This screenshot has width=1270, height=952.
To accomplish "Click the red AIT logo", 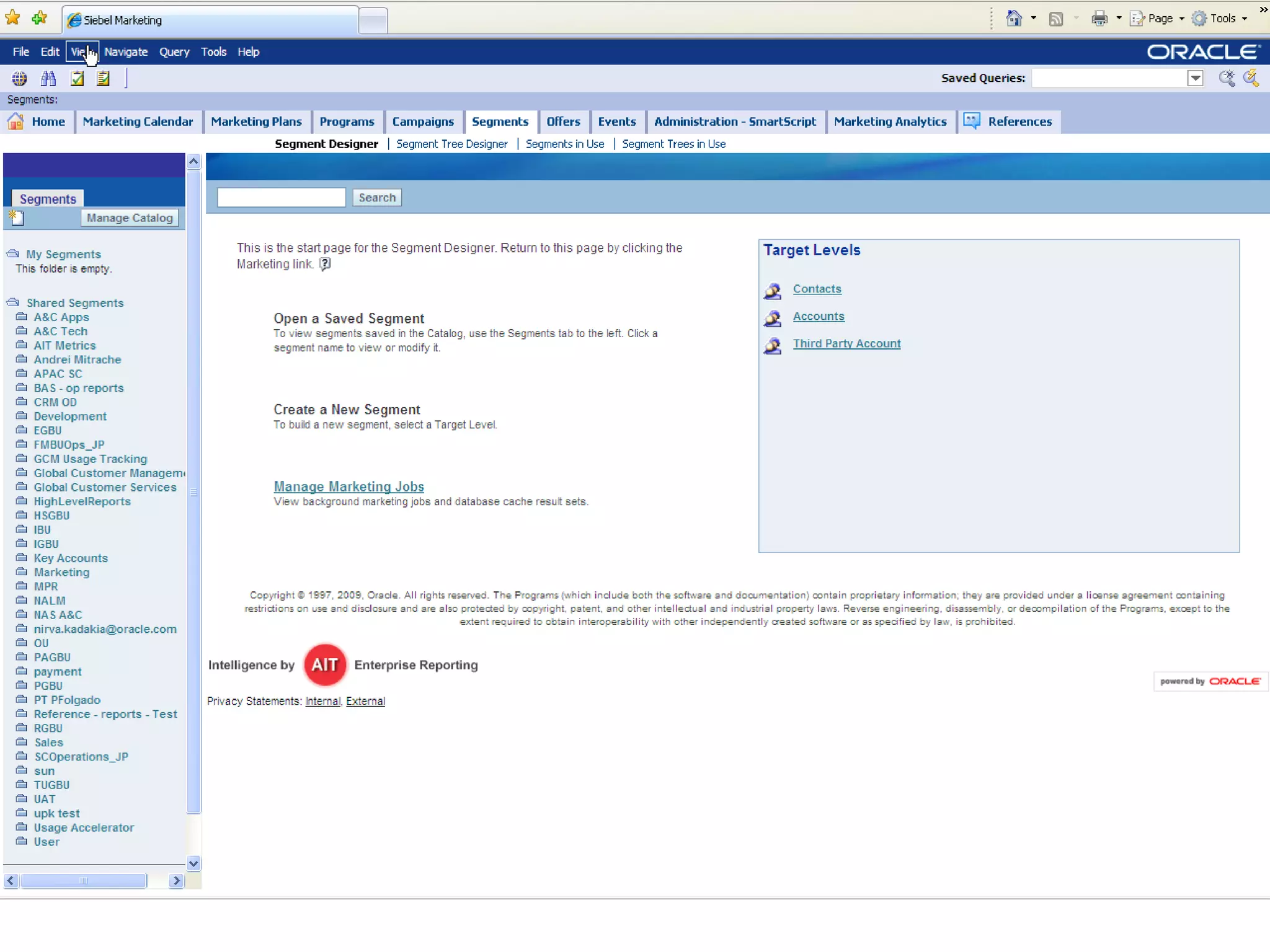I will tap(325, 665).
